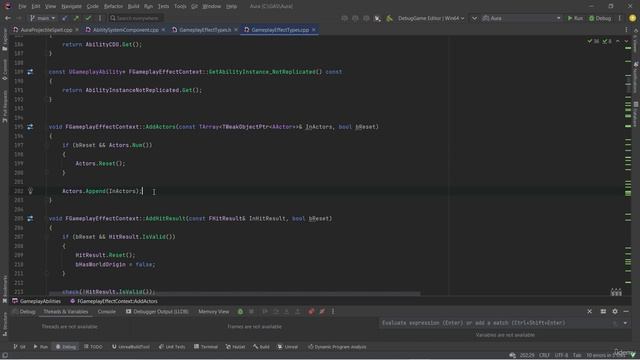The image size is (640, 360).
Task: Toggle the Commit tool window
Action: pos(4,70)
